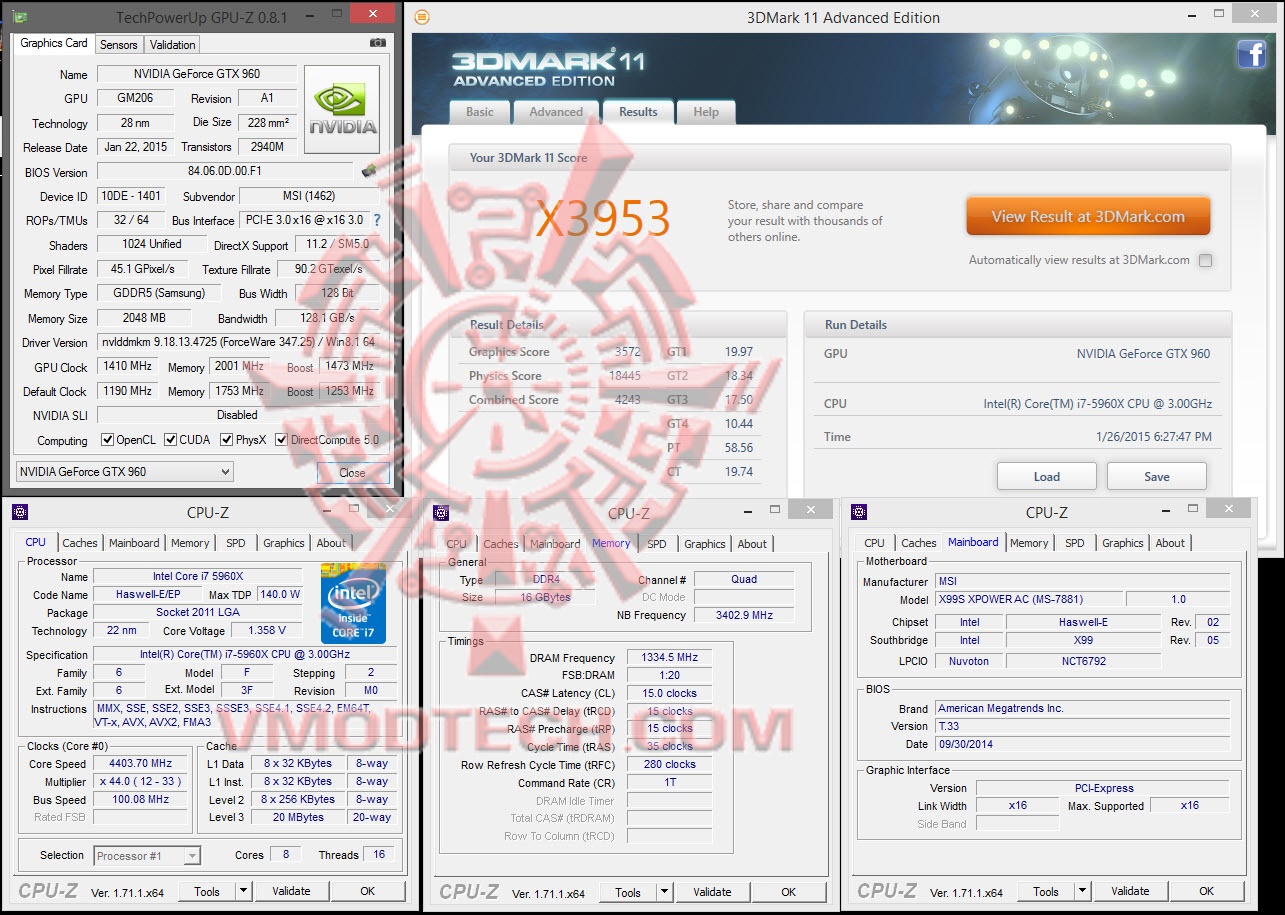1285x915 pixels.
Task: Click the GPU-Z screenshot camera icon
Action: point(377,43)
